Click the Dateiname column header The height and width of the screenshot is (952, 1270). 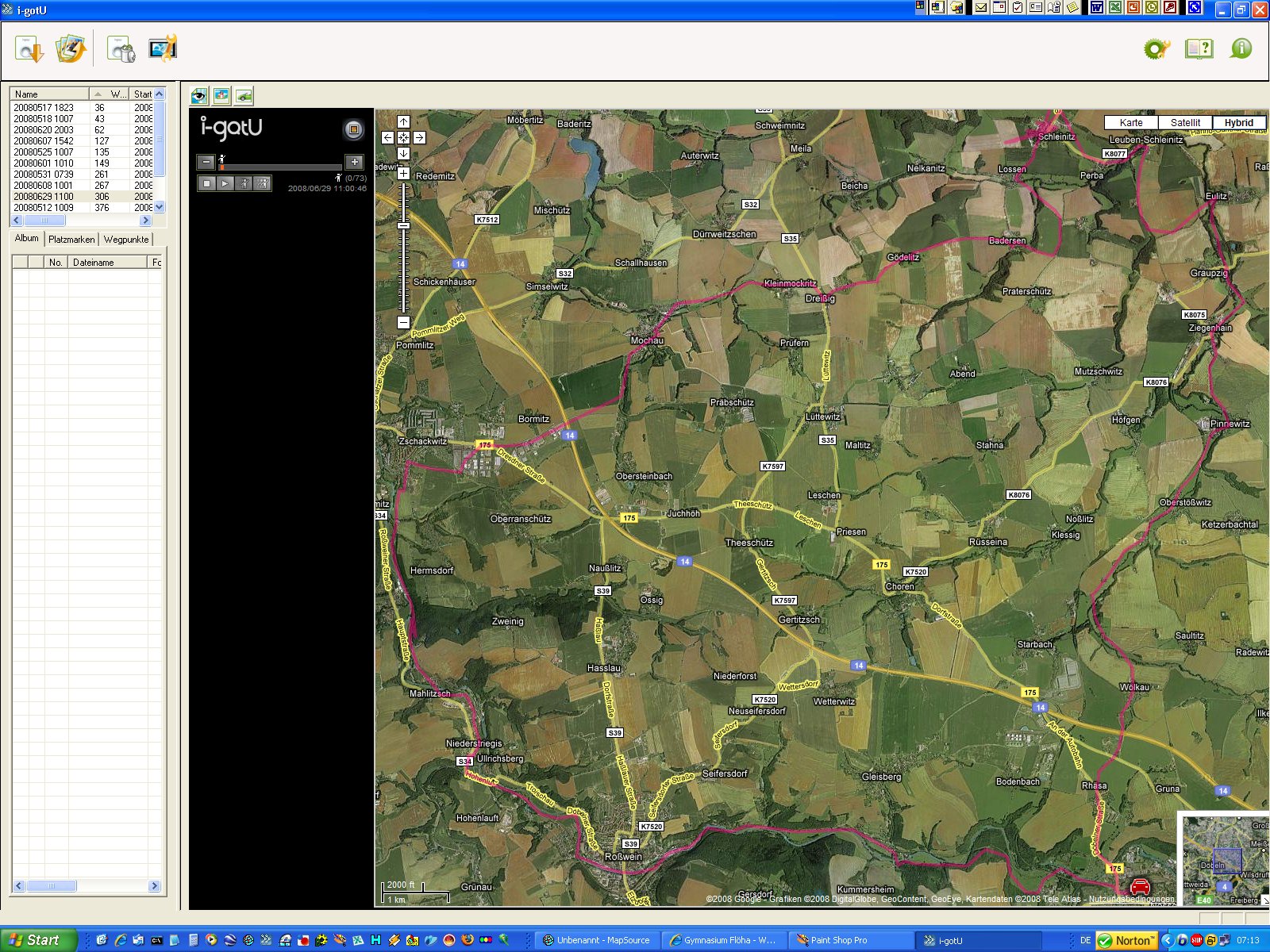(x=107, y=263)
